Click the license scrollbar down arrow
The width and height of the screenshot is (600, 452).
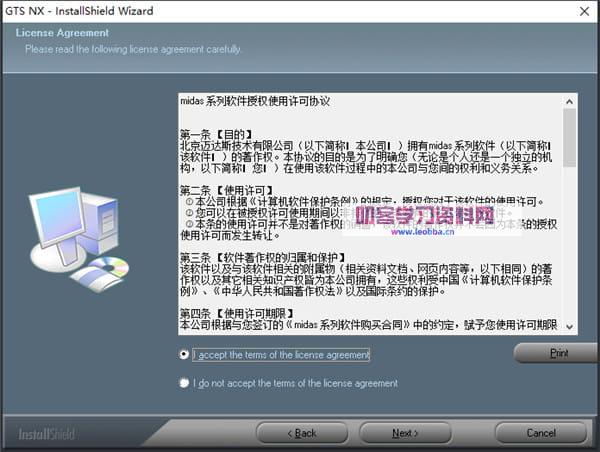click(569, 326)
